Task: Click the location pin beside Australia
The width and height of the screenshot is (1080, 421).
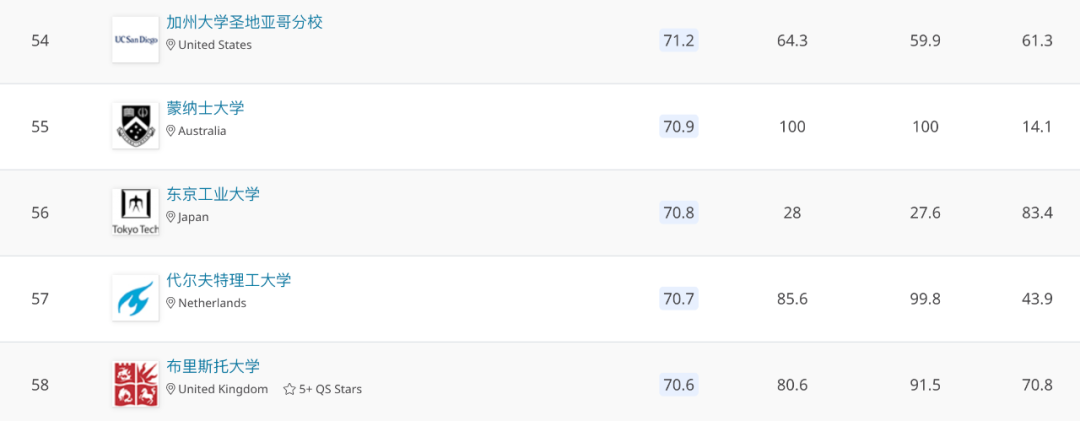Action: (171, 131)
